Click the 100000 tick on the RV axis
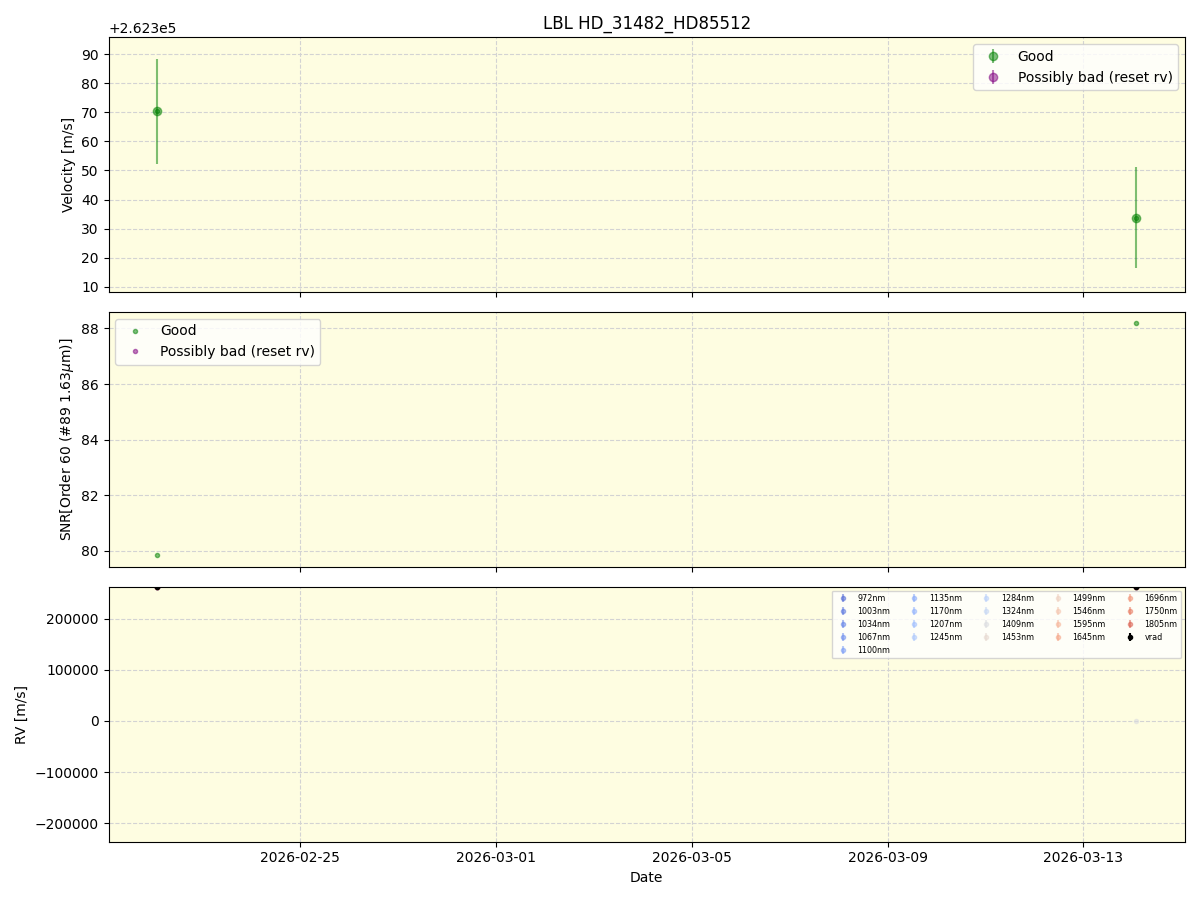The height and width of the screenshot is (900, 1200). click(77, 670)
